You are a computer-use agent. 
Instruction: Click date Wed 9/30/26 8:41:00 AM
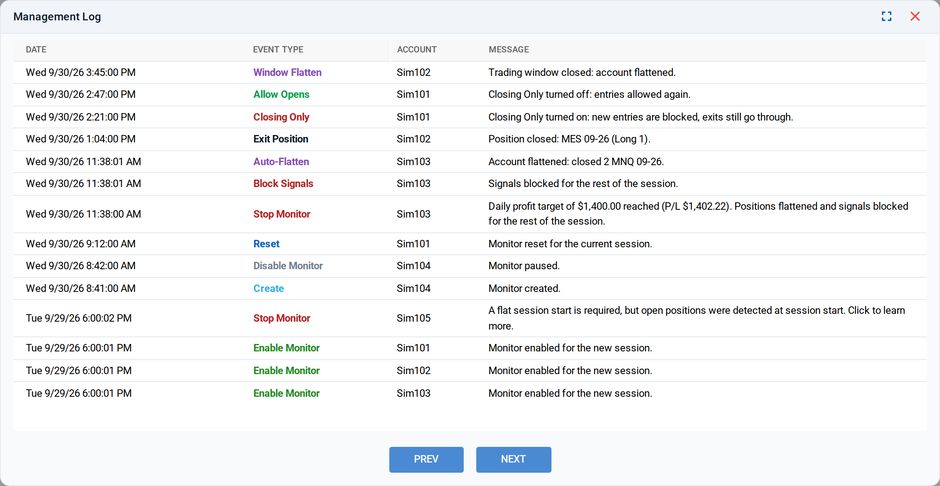80,289
